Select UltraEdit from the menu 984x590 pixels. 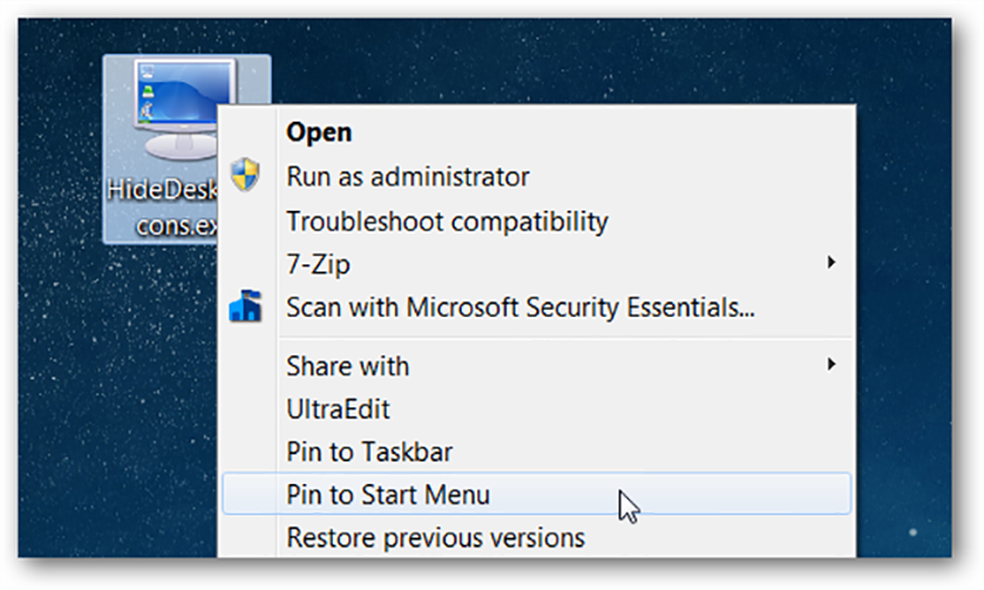click(338, 408)
